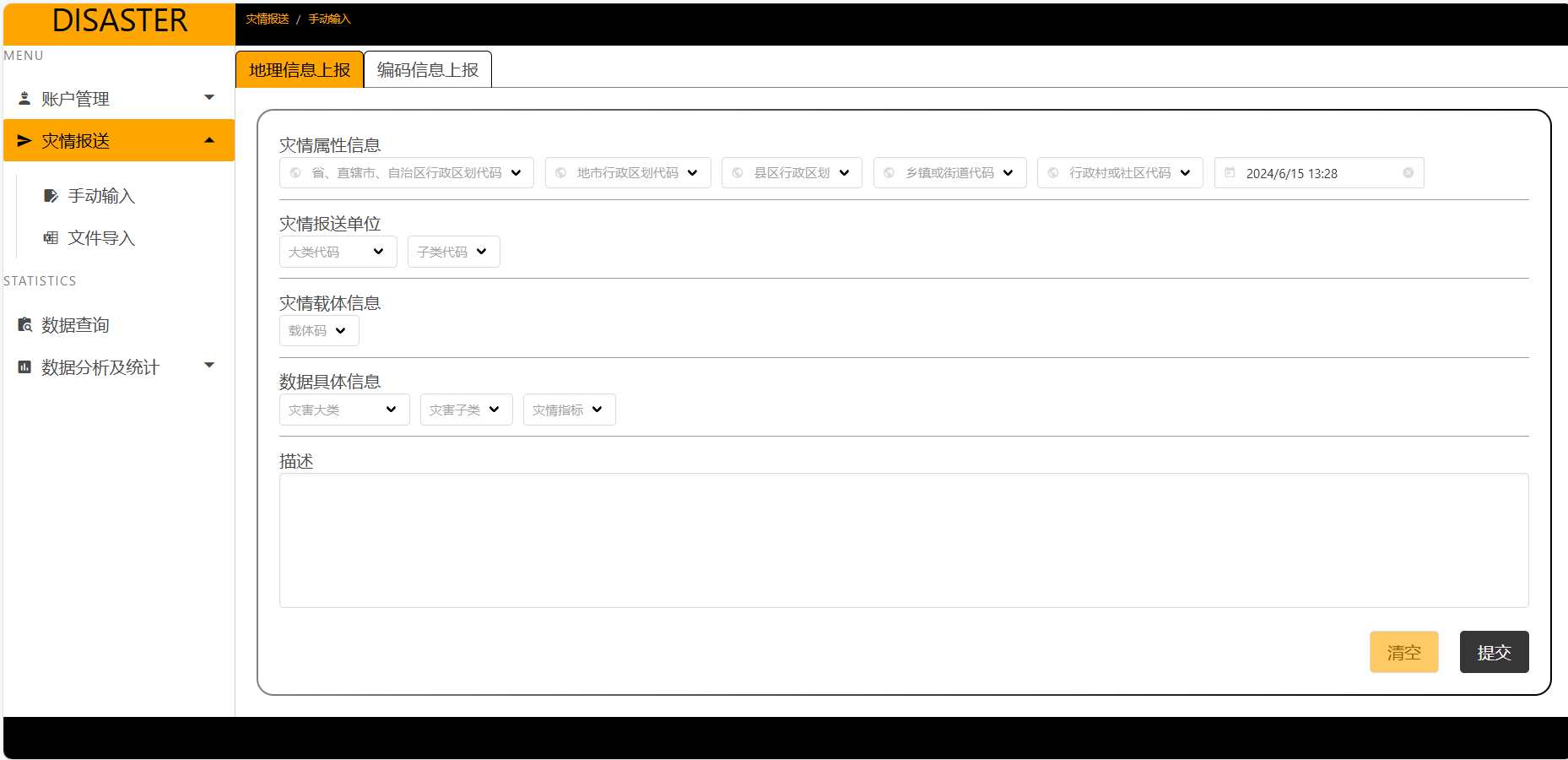Click the edit document icon beside 手动输入
1568x760 pixels.
pyautogui.click(x=51, y=196)
